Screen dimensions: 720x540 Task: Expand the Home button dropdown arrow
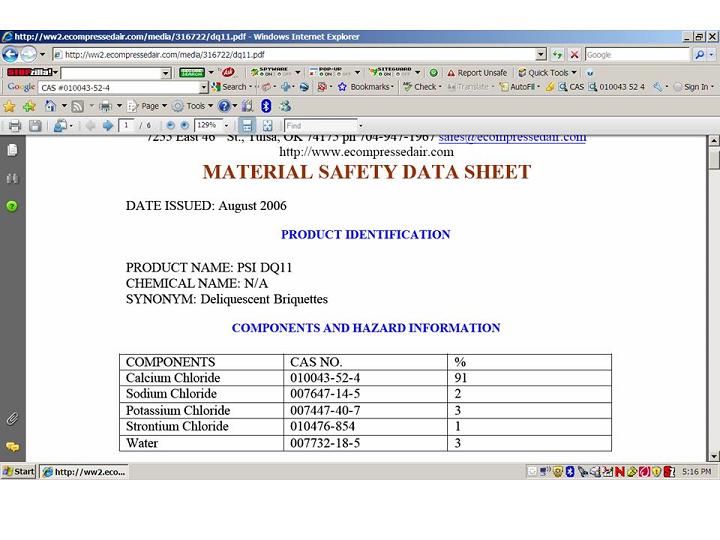point(64,106)
